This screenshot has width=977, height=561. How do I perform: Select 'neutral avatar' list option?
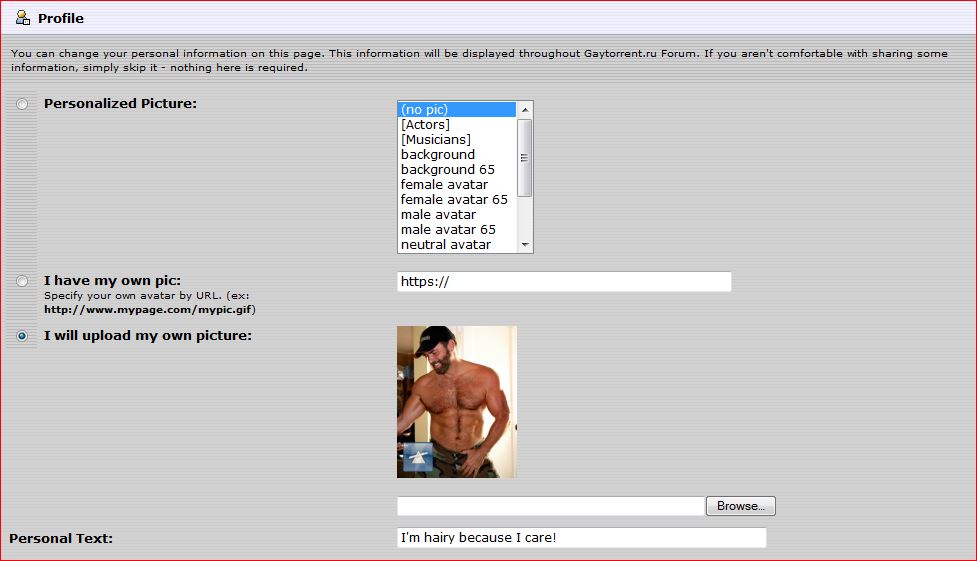click(456, 244)
